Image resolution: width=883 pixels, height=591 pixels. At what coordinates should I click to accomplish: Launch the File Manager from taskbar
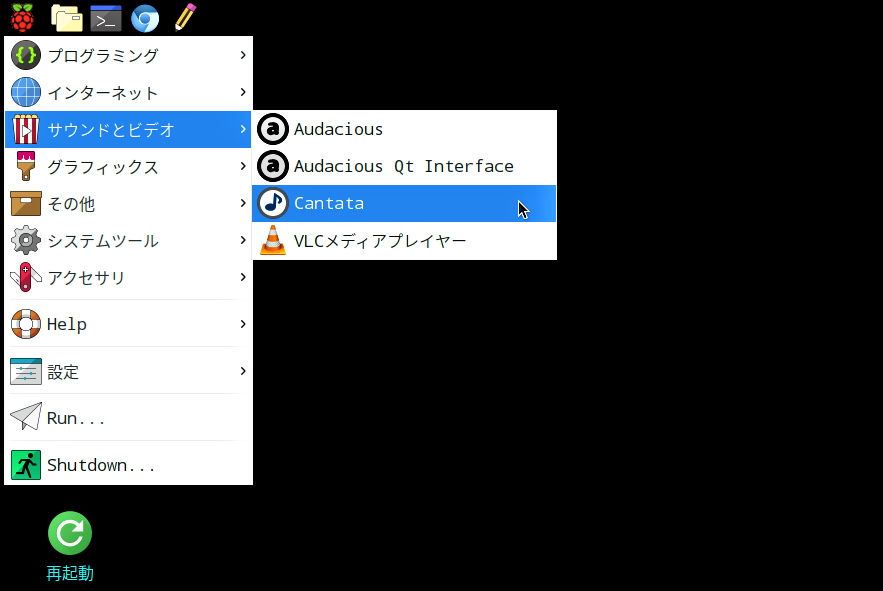[67, 17]
